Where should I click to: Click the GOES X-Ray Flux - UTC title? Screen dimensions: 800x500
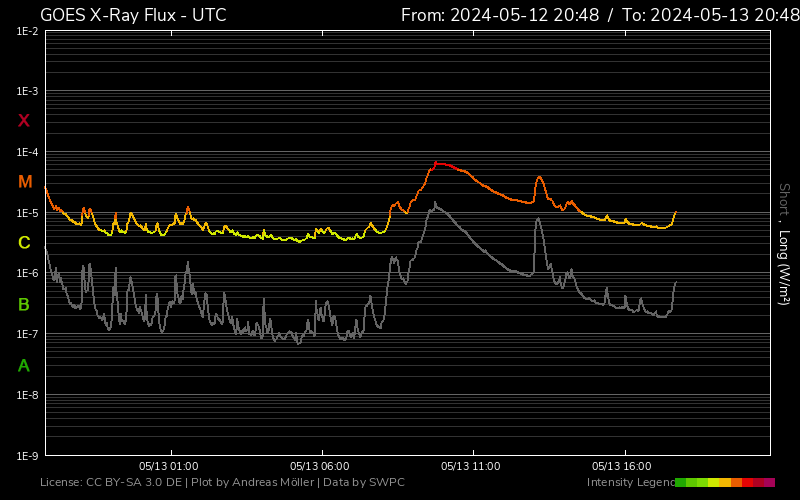[x=133, y=15]
